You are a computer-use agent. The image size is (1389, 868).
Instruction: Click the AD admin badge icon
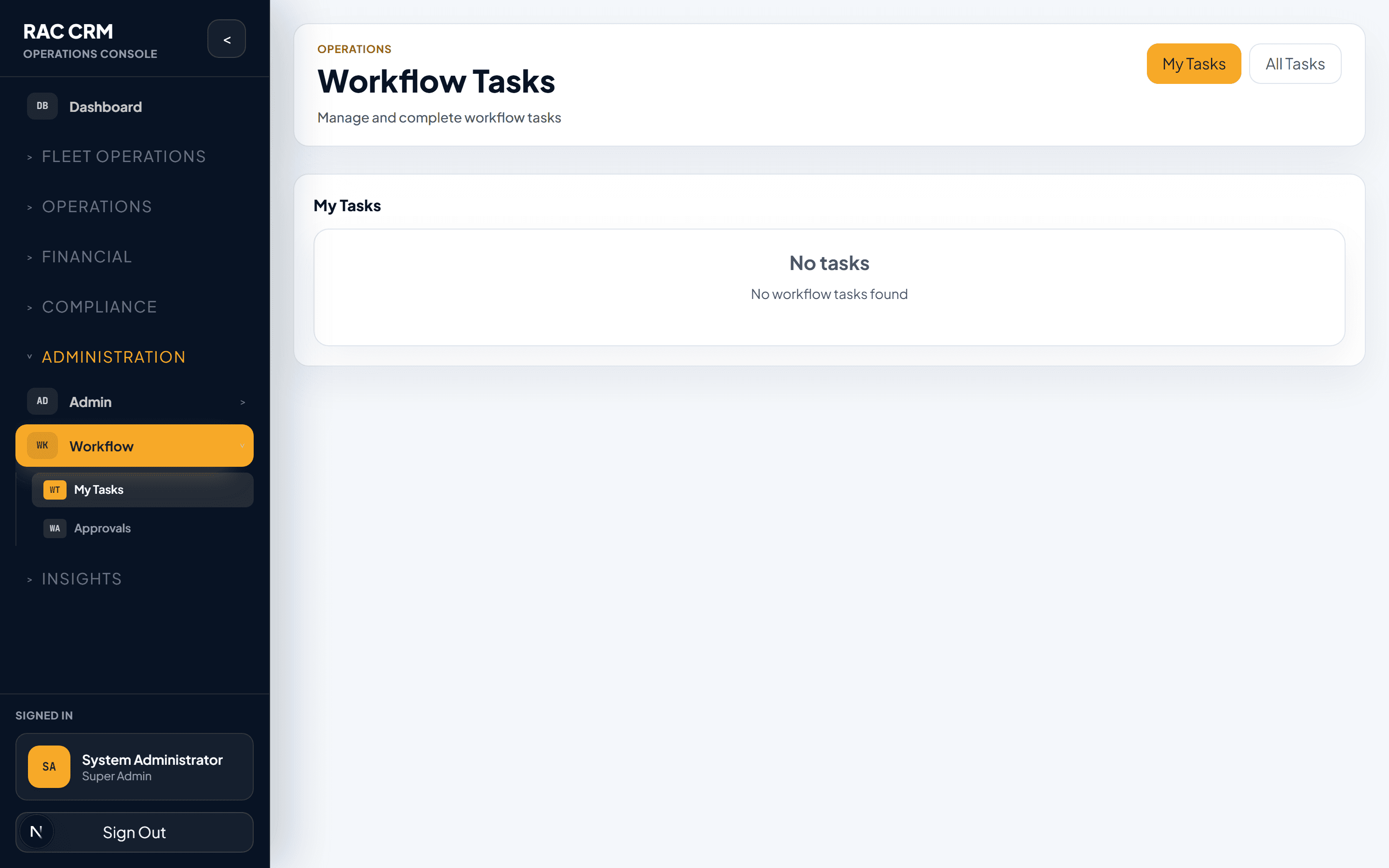42,401
